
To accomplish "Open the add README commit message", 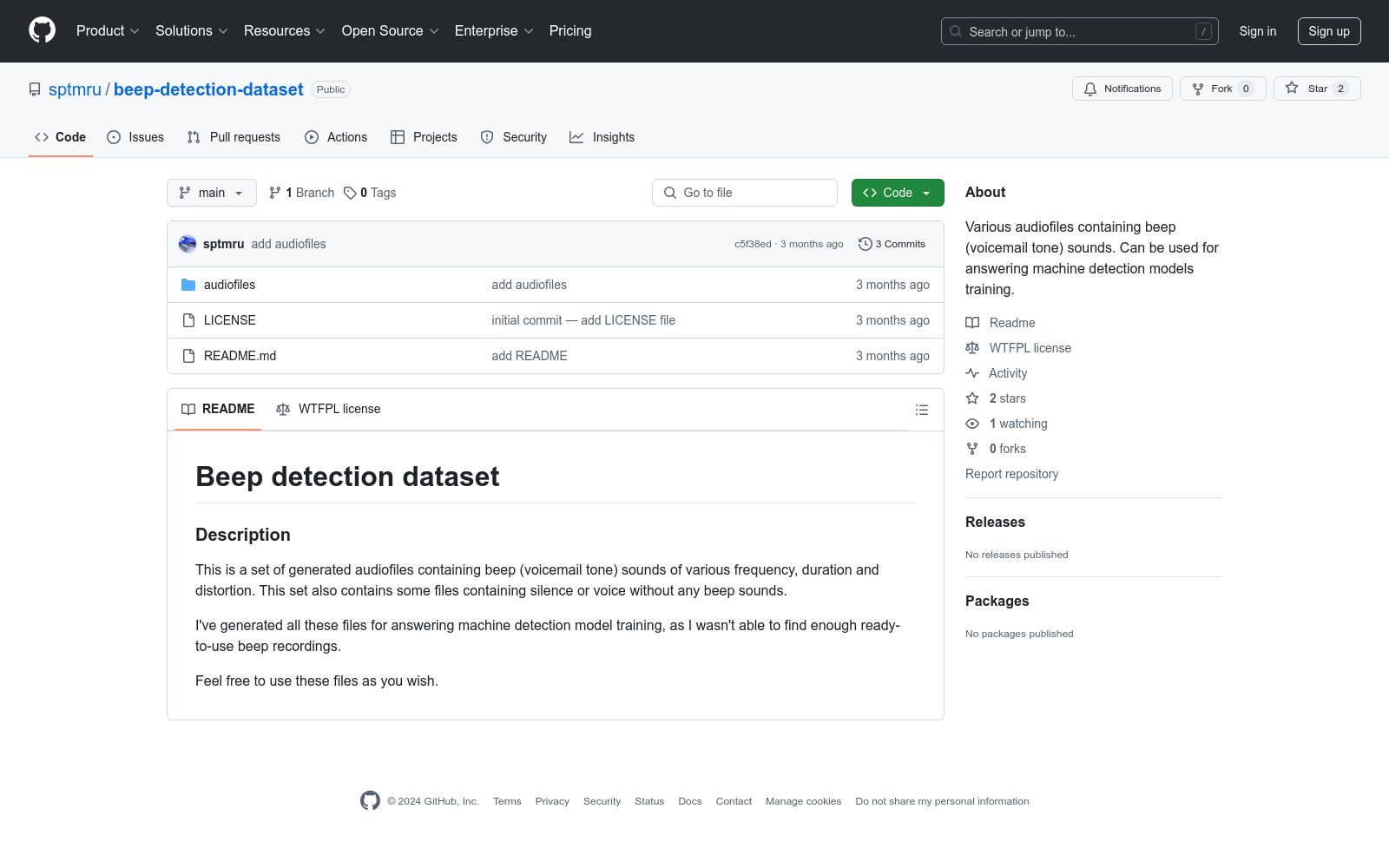I will [530, 356].
